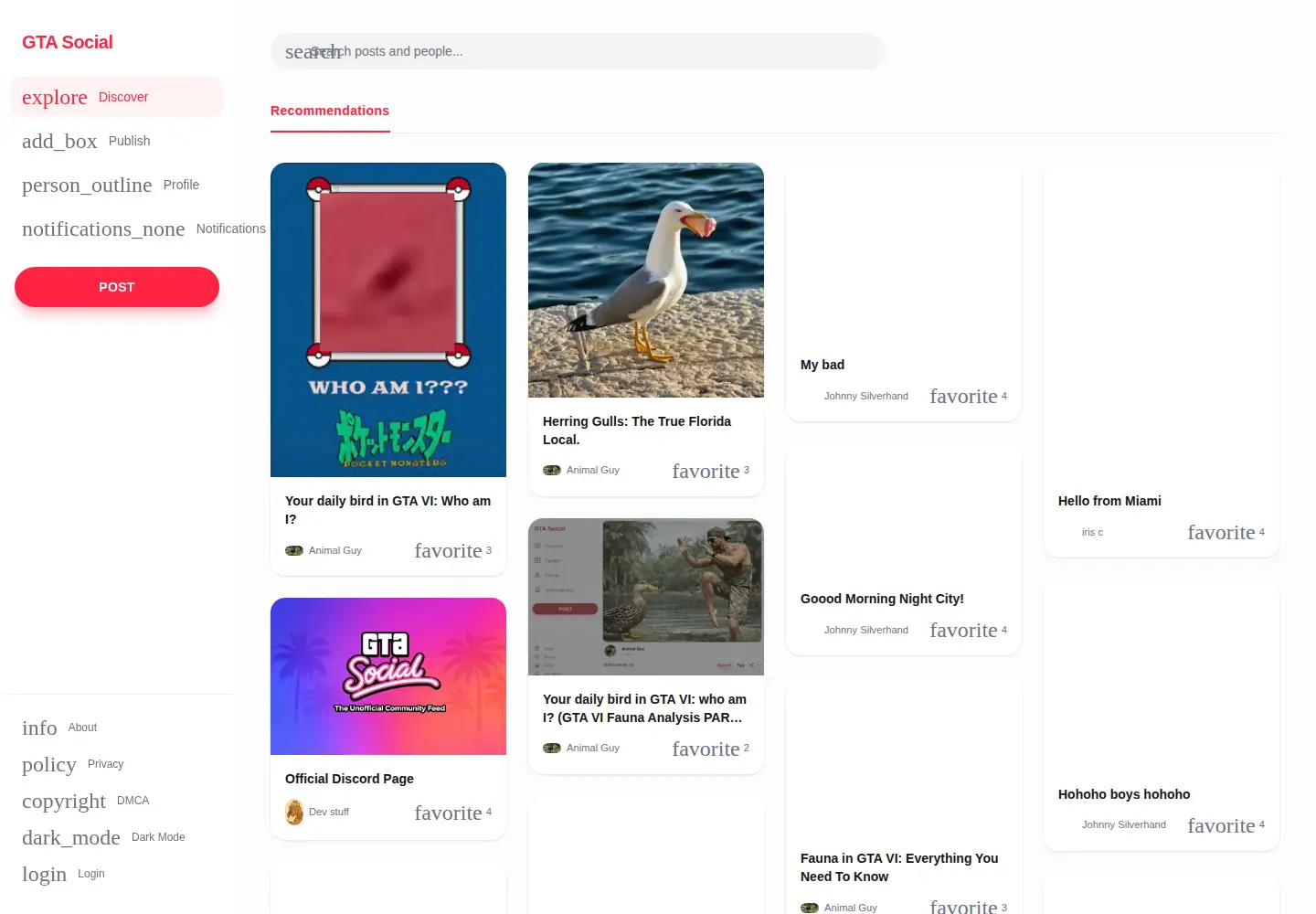The width and height of the screenshot is (1316, 914).
Task: Open post title 'Goood Morning Night City!'
Action: [x=882, y=599]
